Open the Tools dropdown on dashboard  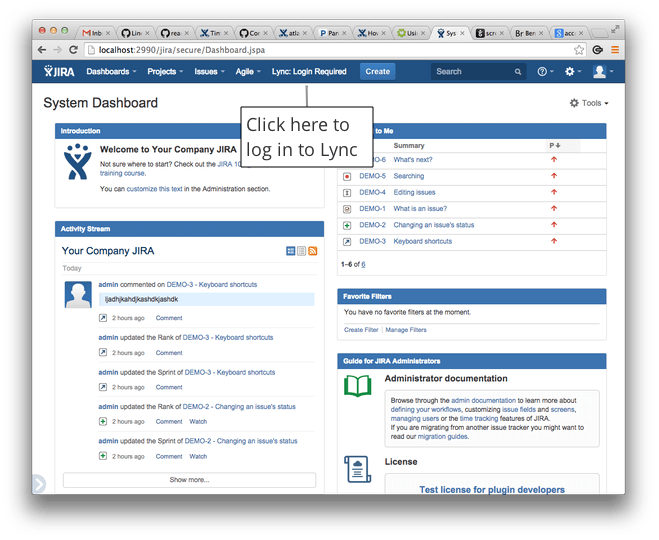[x=589, y=103]
